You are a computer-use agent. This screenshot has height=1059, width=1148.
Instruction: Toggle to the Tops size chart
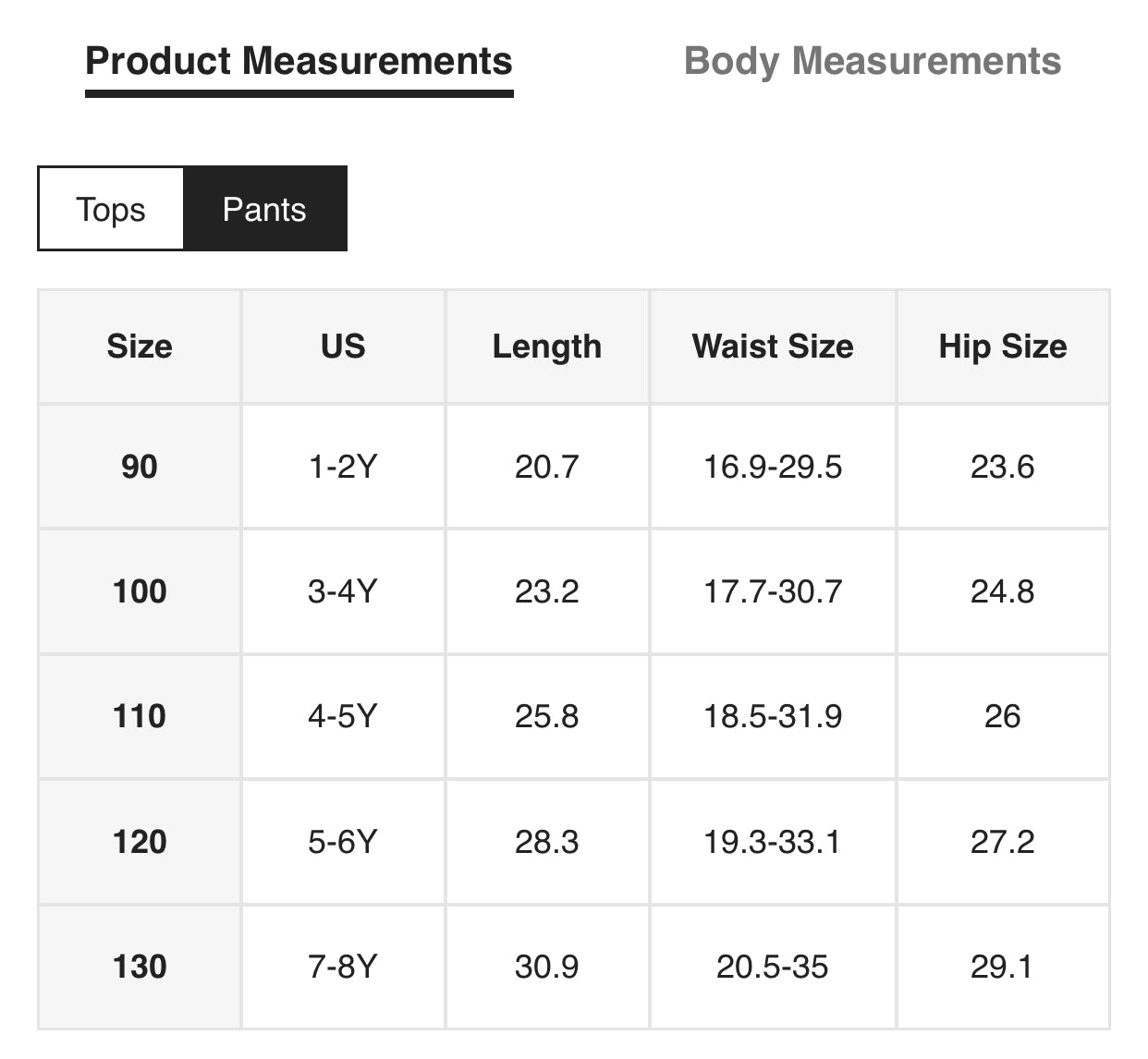coord(111,209)
